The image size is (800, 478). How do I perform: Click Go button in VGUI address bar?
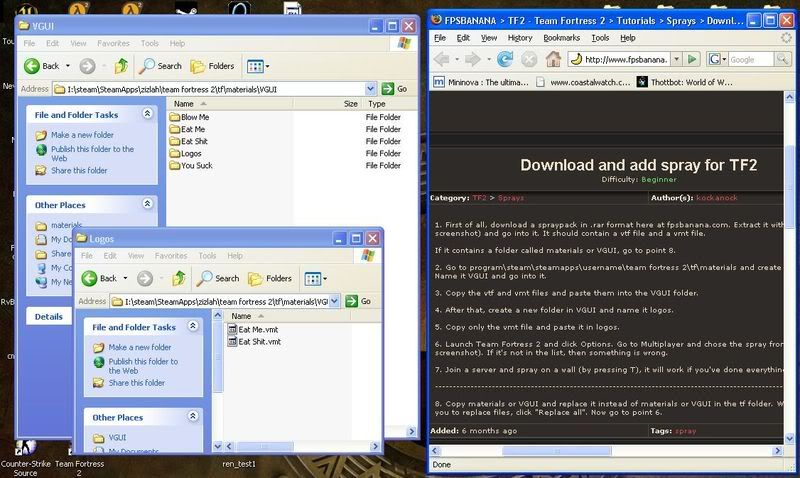coord(395,89)
